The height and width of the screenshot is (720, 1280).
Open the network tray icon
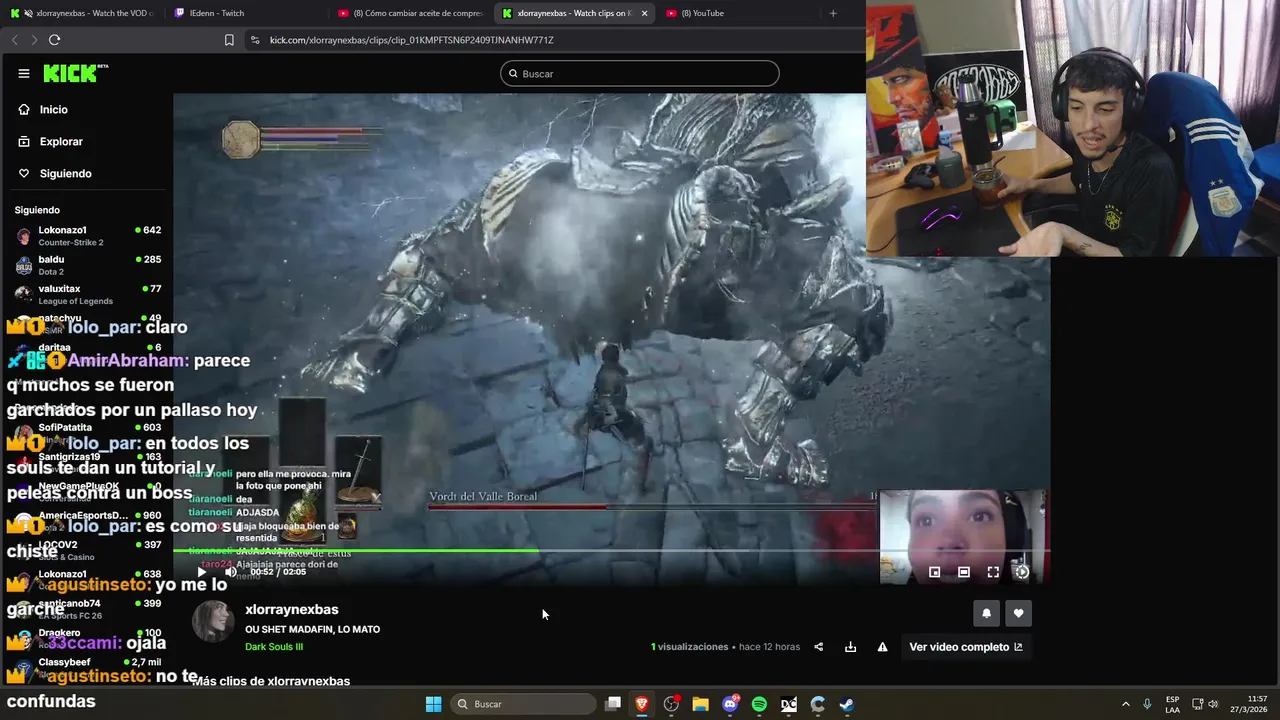pos(1198,704)
